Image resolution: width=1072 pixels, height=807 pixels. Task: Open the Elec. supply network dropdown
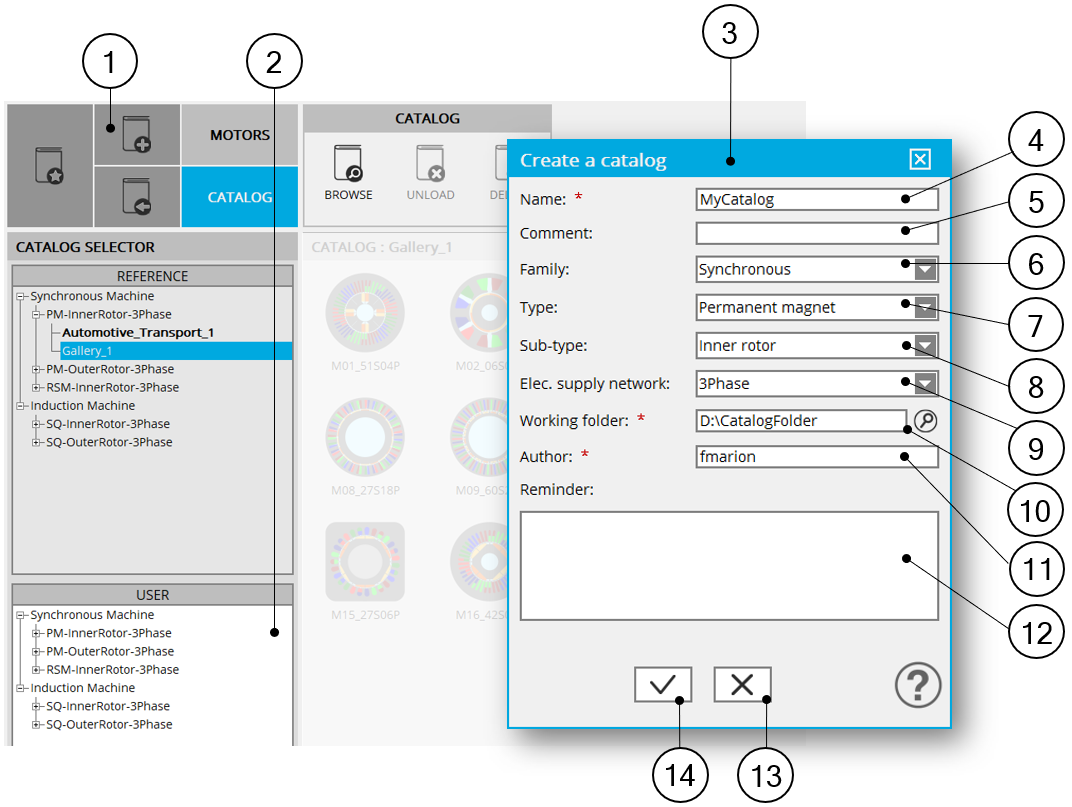tap(926, 383)
